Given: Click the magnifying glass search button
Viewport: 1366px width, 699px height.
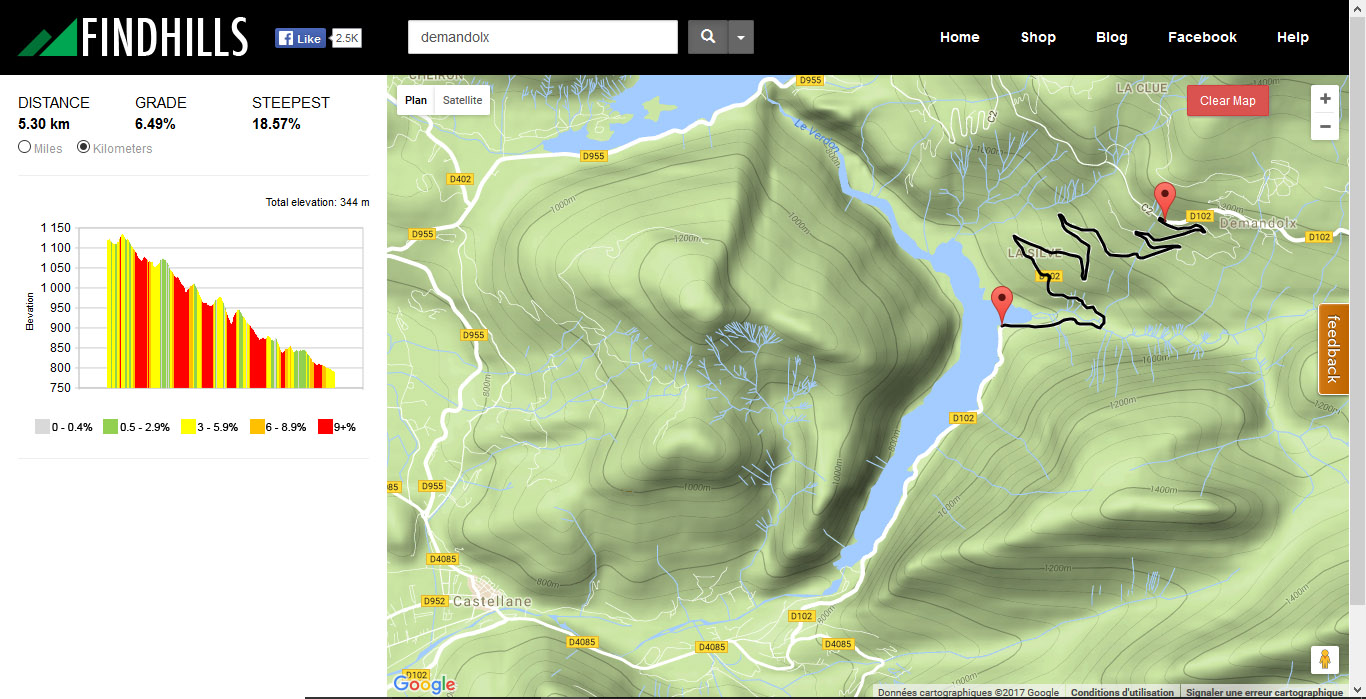Looking at the screenshot, I should click(x=708, y=37).
